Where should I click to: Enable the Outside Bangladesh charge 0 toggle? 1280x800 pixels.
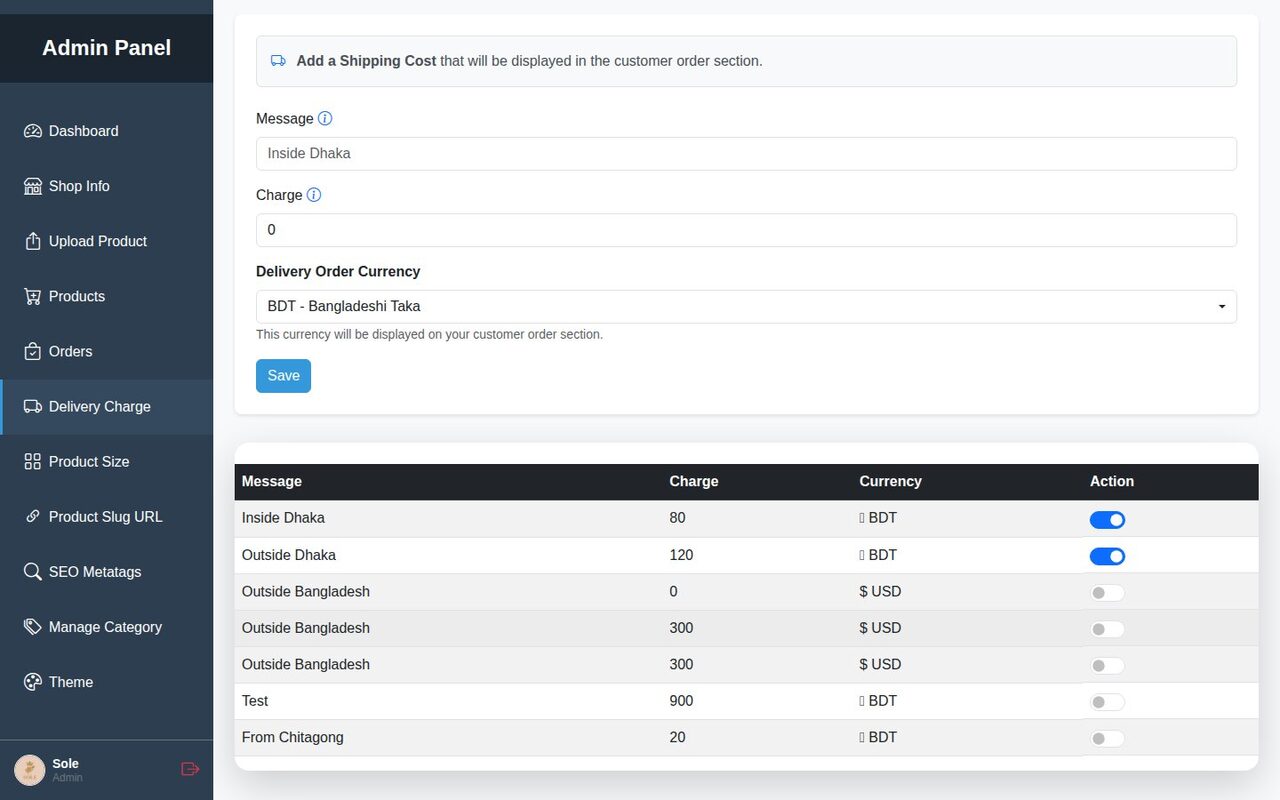point(1107,593)
